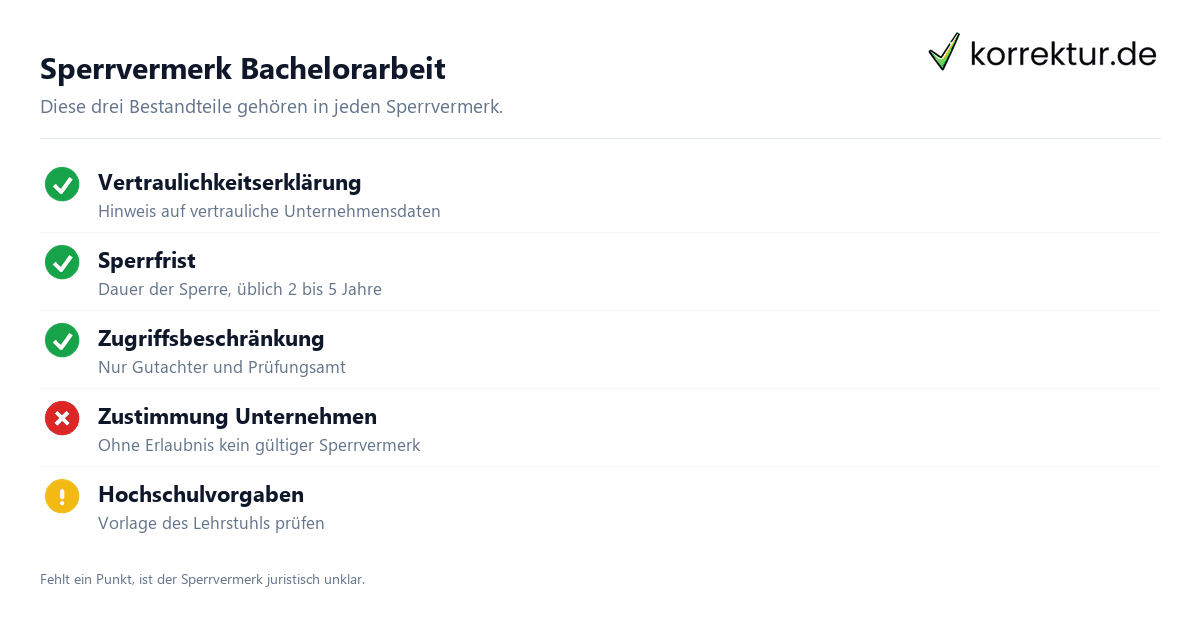
Task: Click the red X icon for Zustimmung Unternehmen
Action: [x=62, y=418]
